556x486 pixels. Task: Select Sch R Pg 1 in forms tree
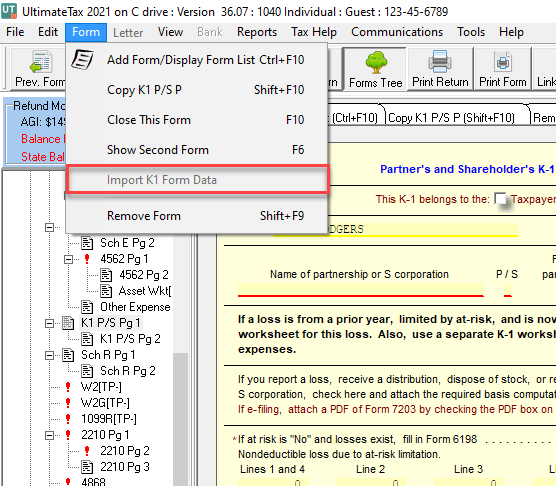pyautogui.click(x=108, y=354)
